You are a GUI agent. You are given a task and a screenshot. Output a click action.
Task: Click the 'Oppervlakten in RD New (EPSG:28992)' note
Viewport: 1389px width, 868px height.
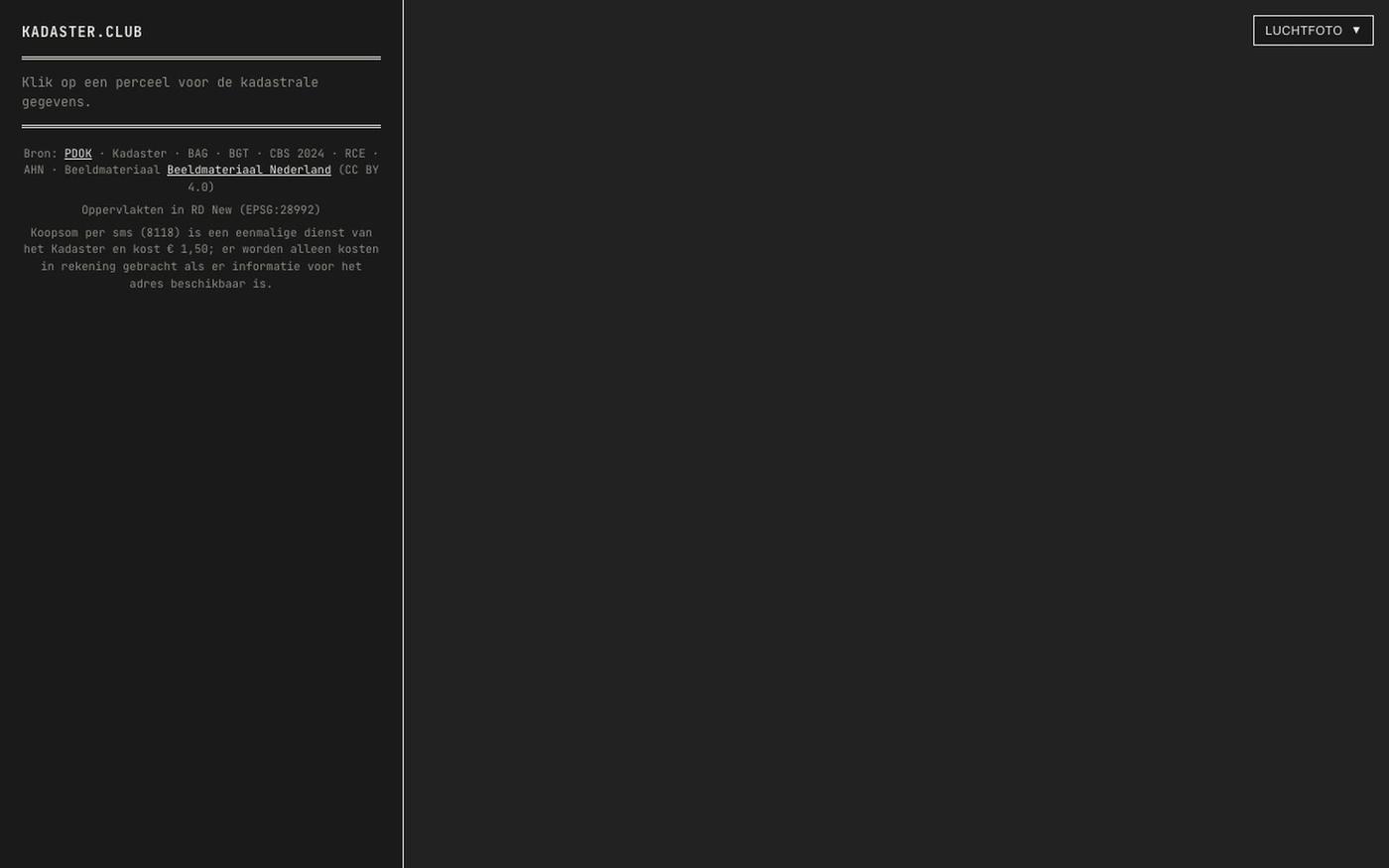click(201, 210)
